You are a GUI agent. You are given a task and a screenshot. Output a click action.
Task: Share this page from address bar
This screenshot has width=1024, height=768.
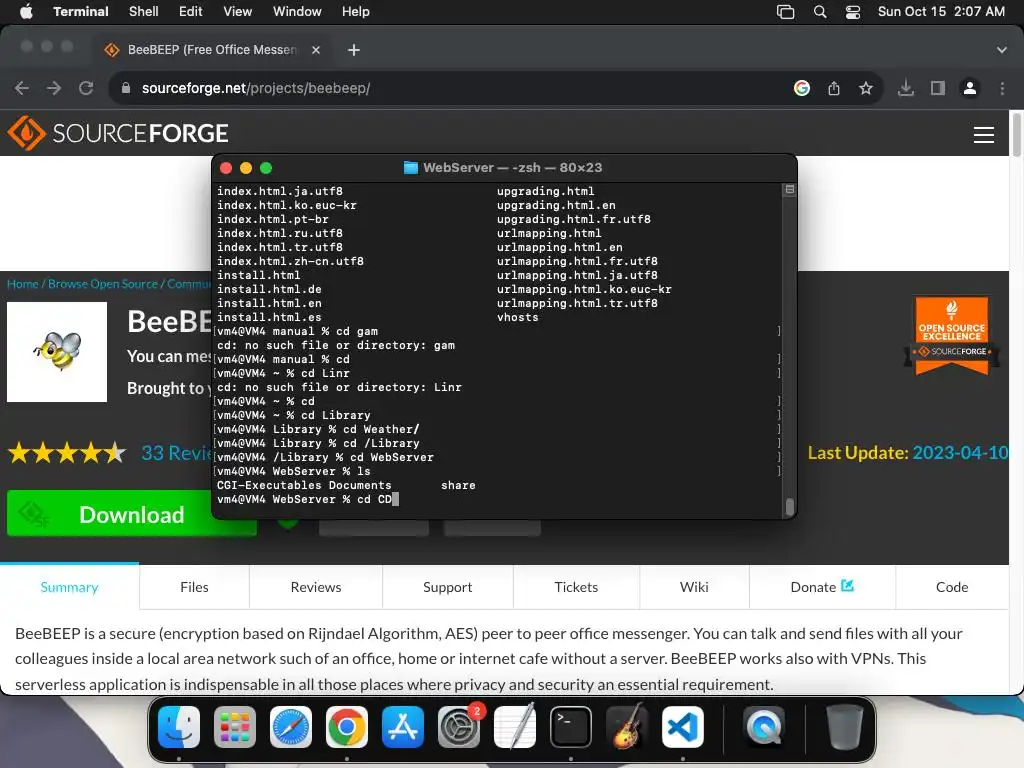(834, 88)
